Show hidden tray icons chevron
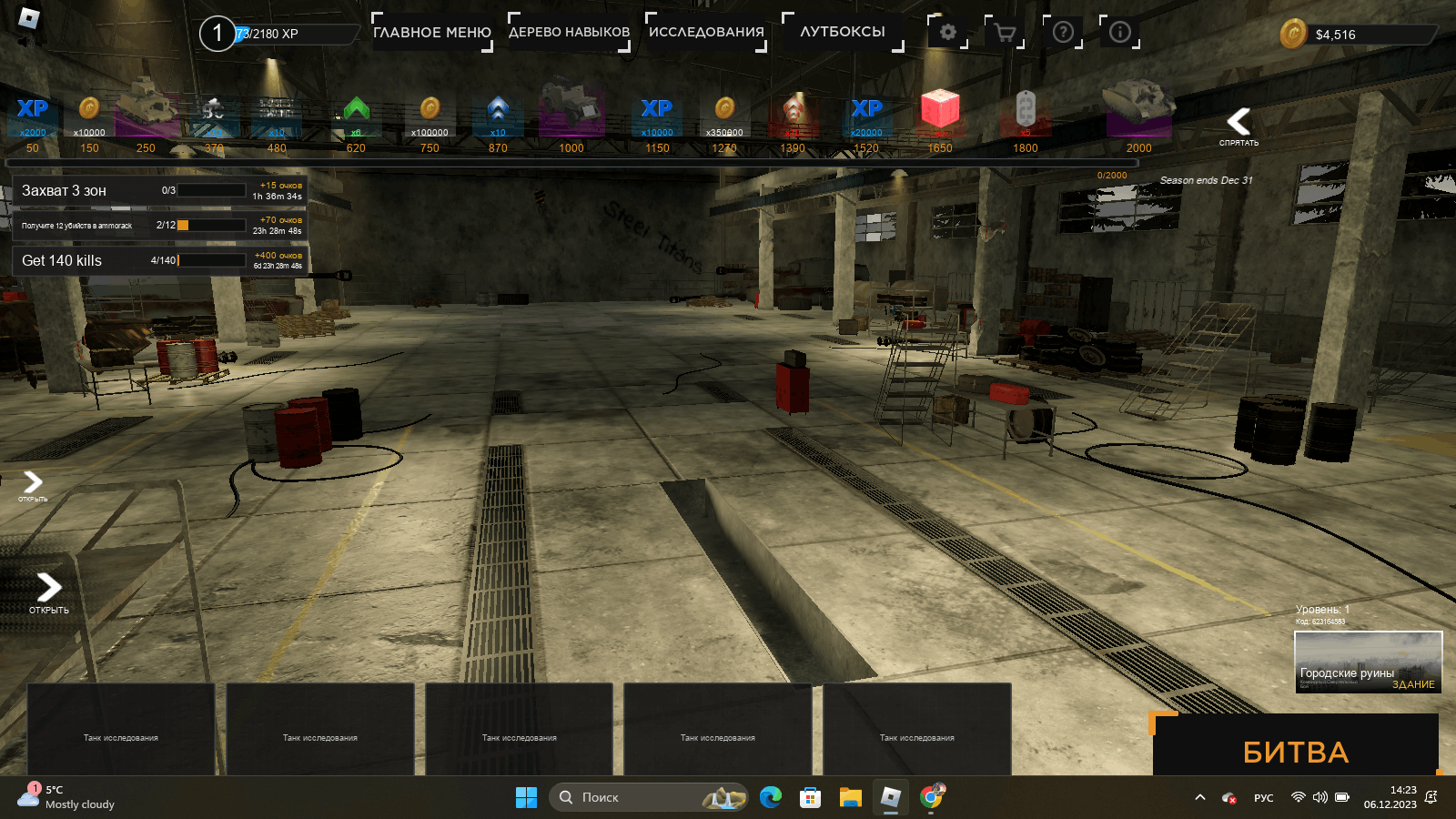Image resolution: width=1456 pixels, height=819 pixels. pyautogui.click(x=1200, y=797)
